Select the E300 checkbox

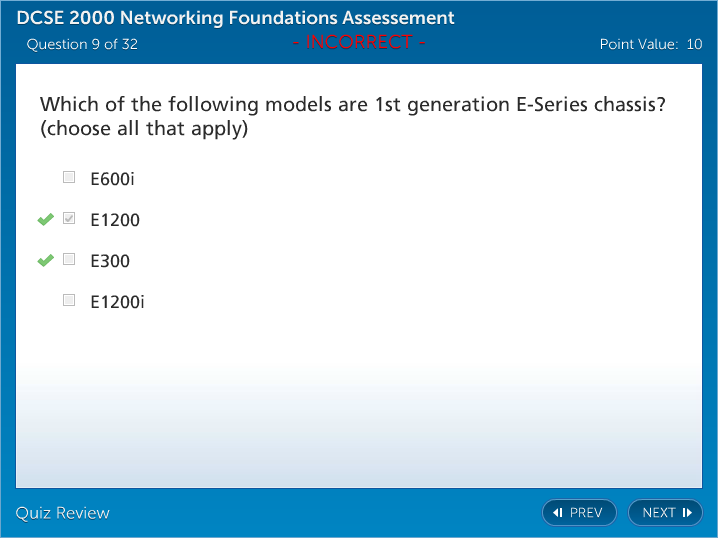(69, 260)
